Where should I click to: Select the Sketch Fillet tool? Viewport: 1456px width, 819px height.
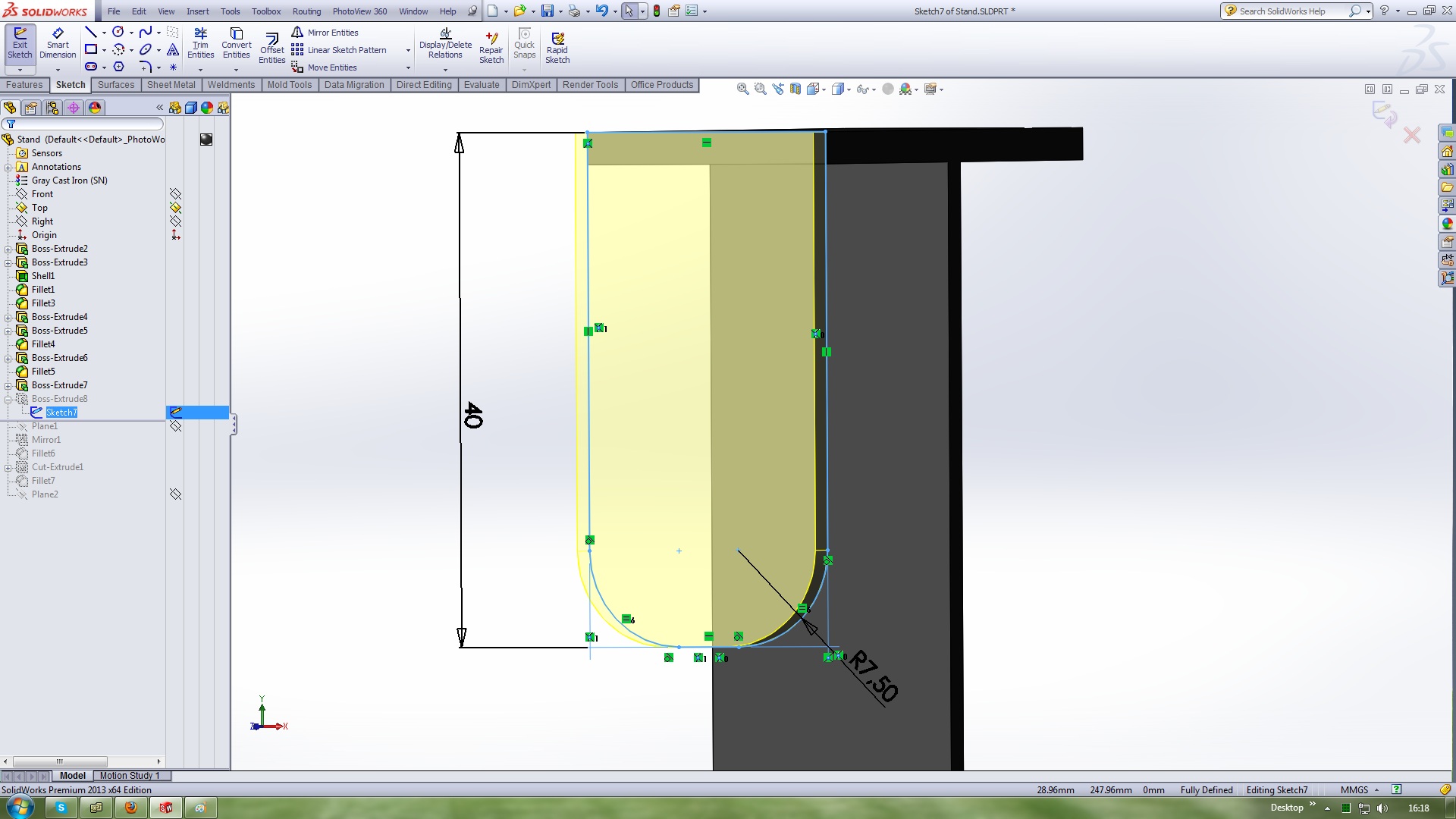coord(146,67)
